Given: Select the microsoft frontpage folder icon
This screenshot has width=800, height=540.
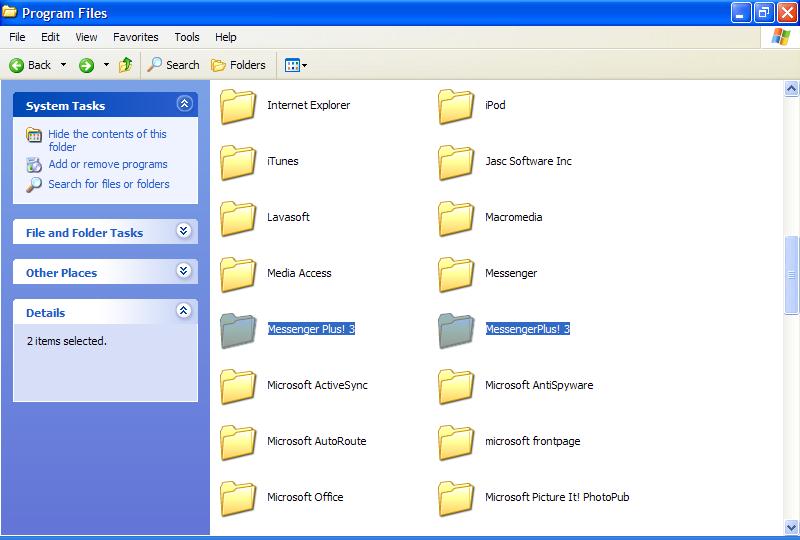Looking at the screenshot, I should pyautogui.click(x=456, y=442).
